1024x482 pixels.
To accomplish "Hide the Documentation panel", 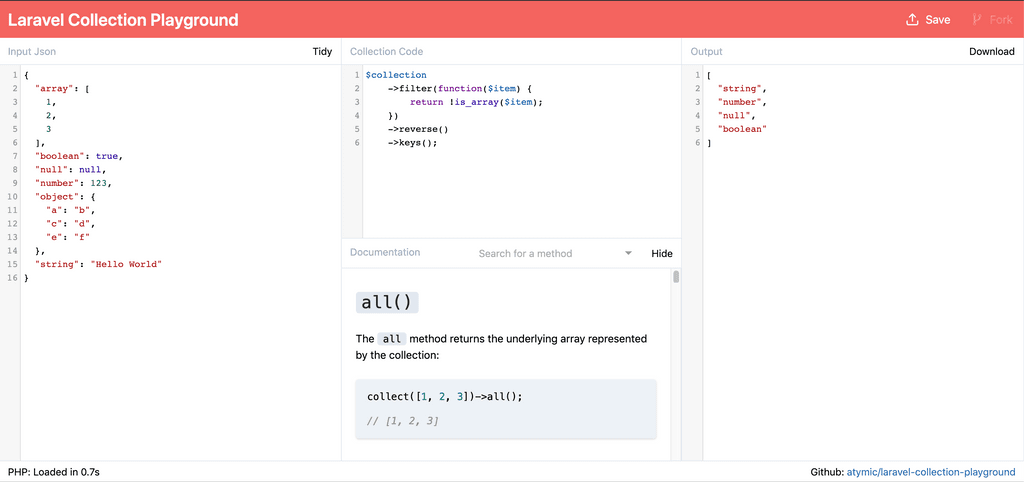I will point(662,253).
